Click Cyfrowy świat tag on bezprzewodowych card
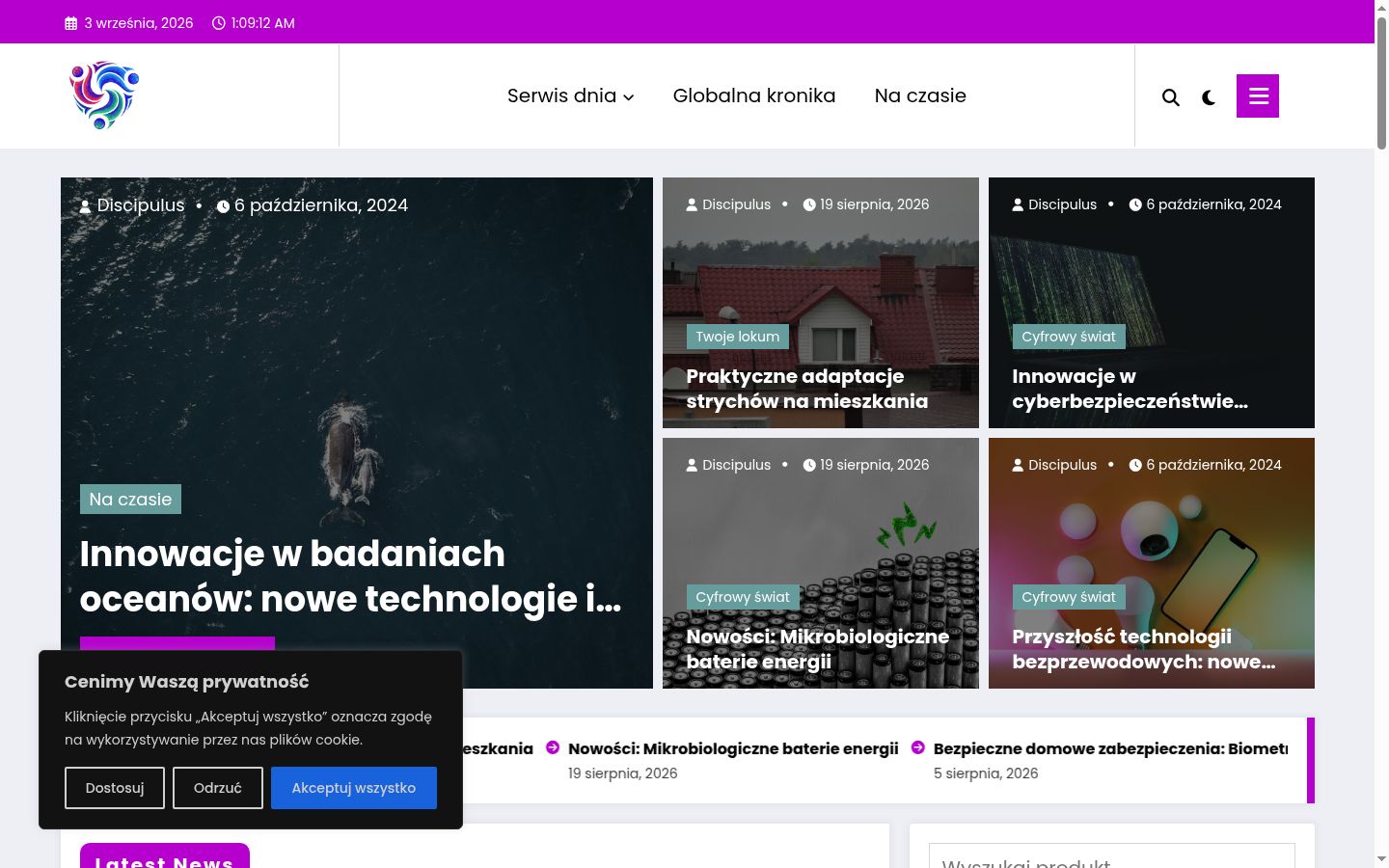This screenshot has width=1389, height=868. click(x=1069, y=597)
